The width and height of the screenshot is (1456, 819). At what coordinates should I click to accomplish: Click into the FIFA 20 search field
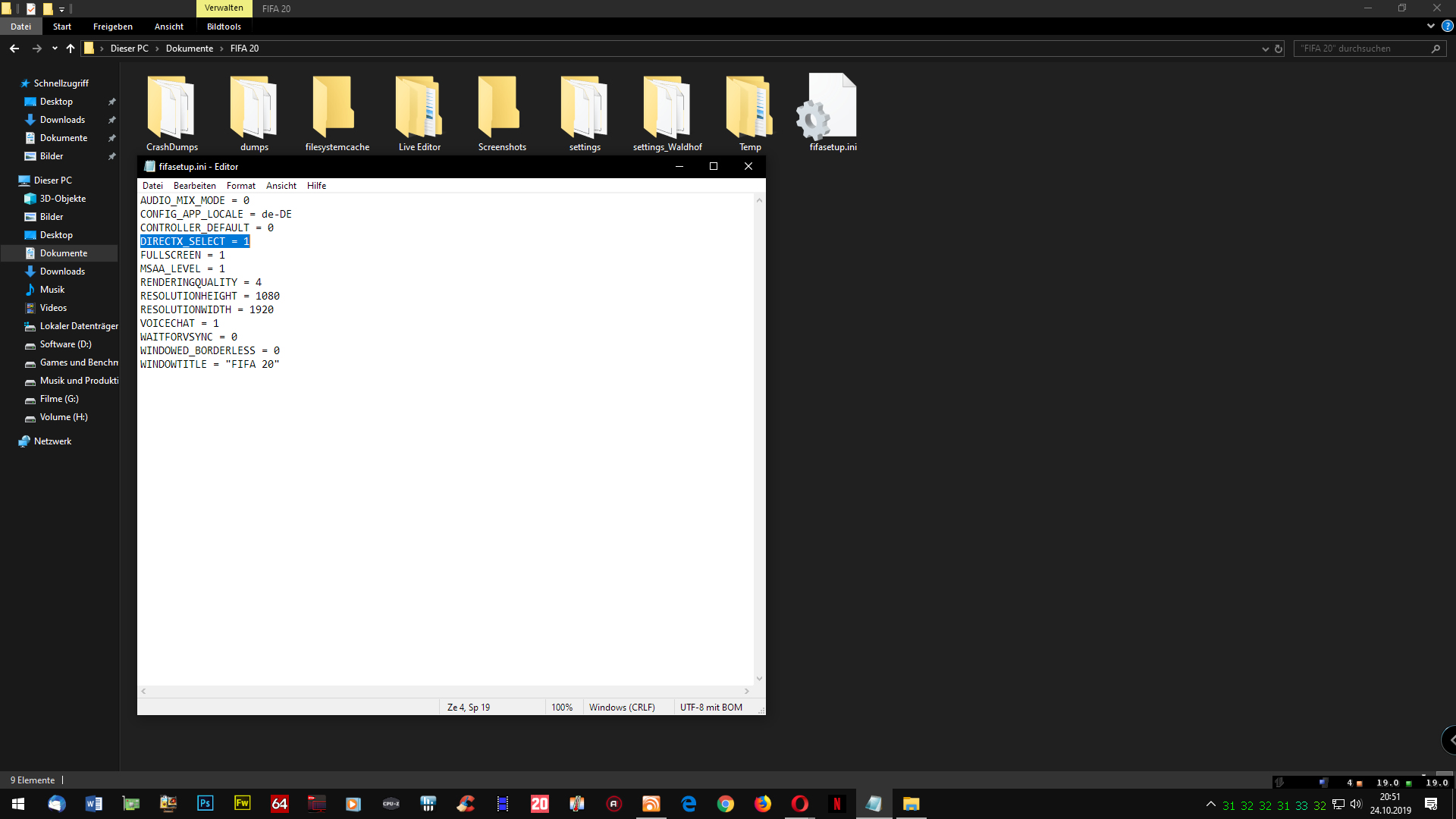coord(1361,49)
